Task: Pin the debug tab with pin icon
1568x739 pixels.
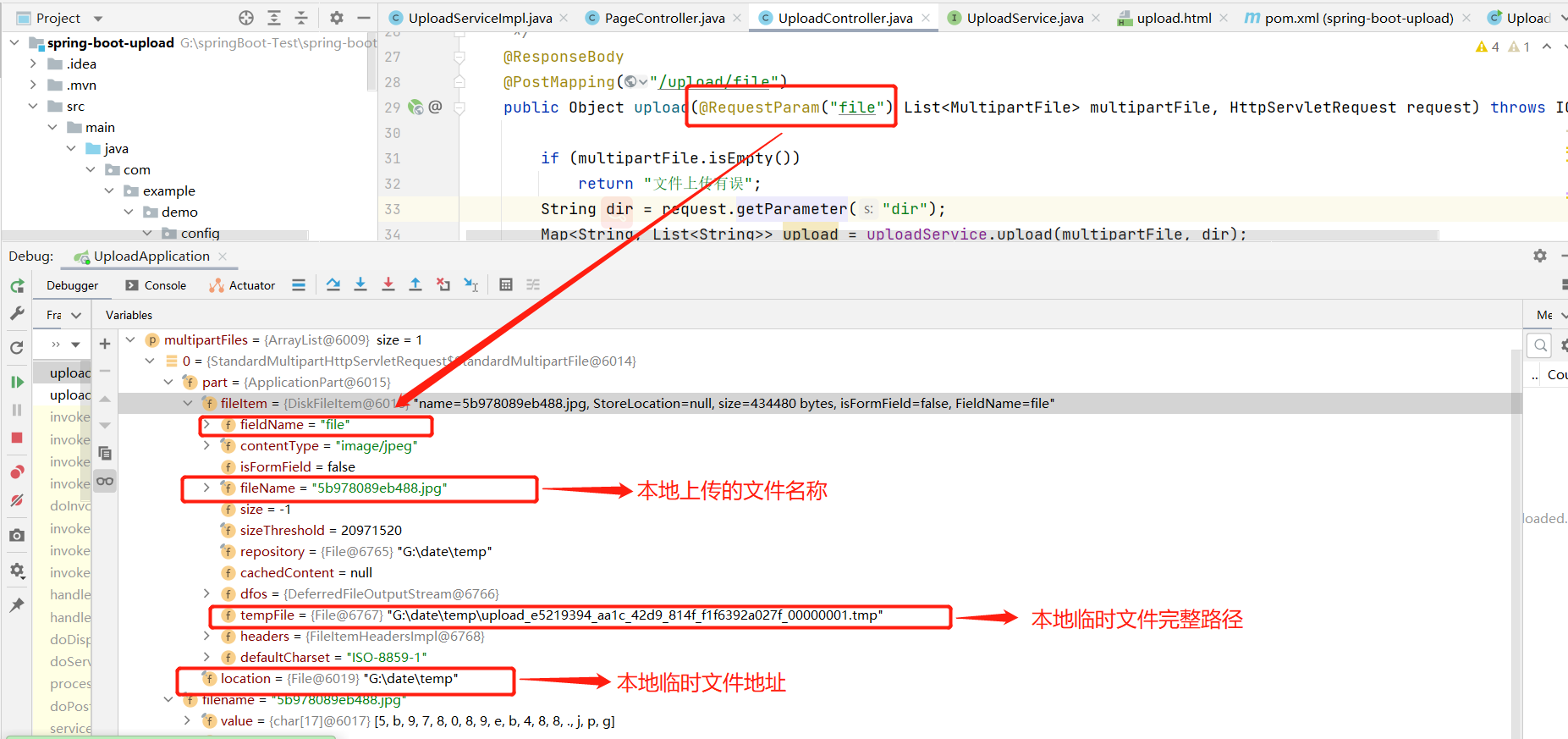Action: click(17, 605)
